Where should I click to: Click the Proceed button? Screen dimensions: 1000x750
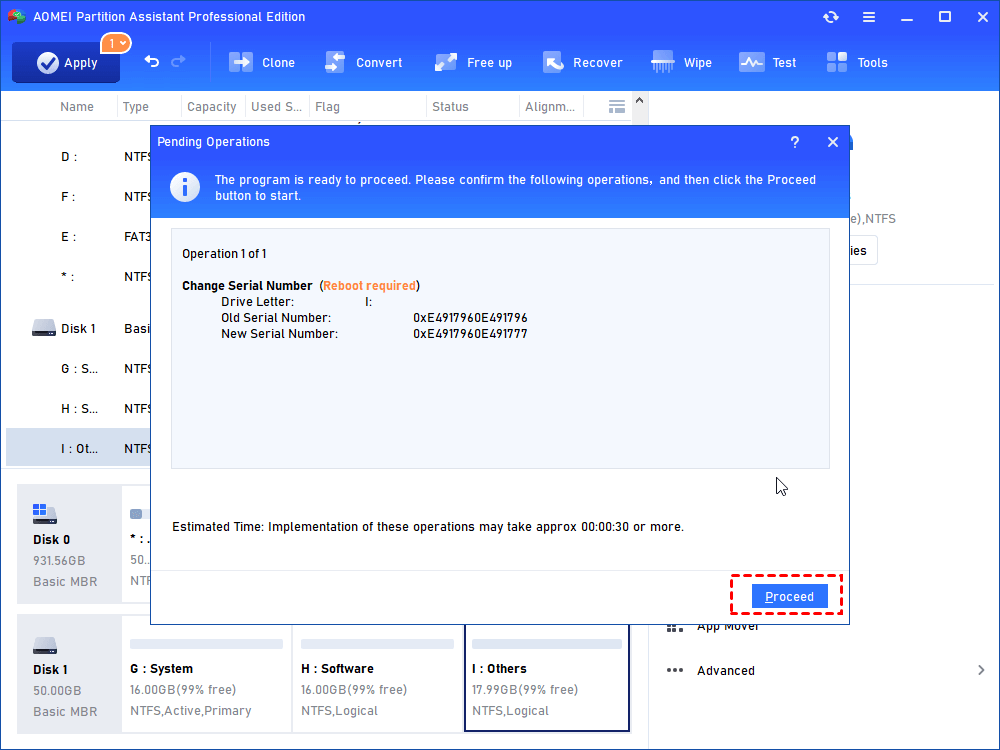pos(789,595)
